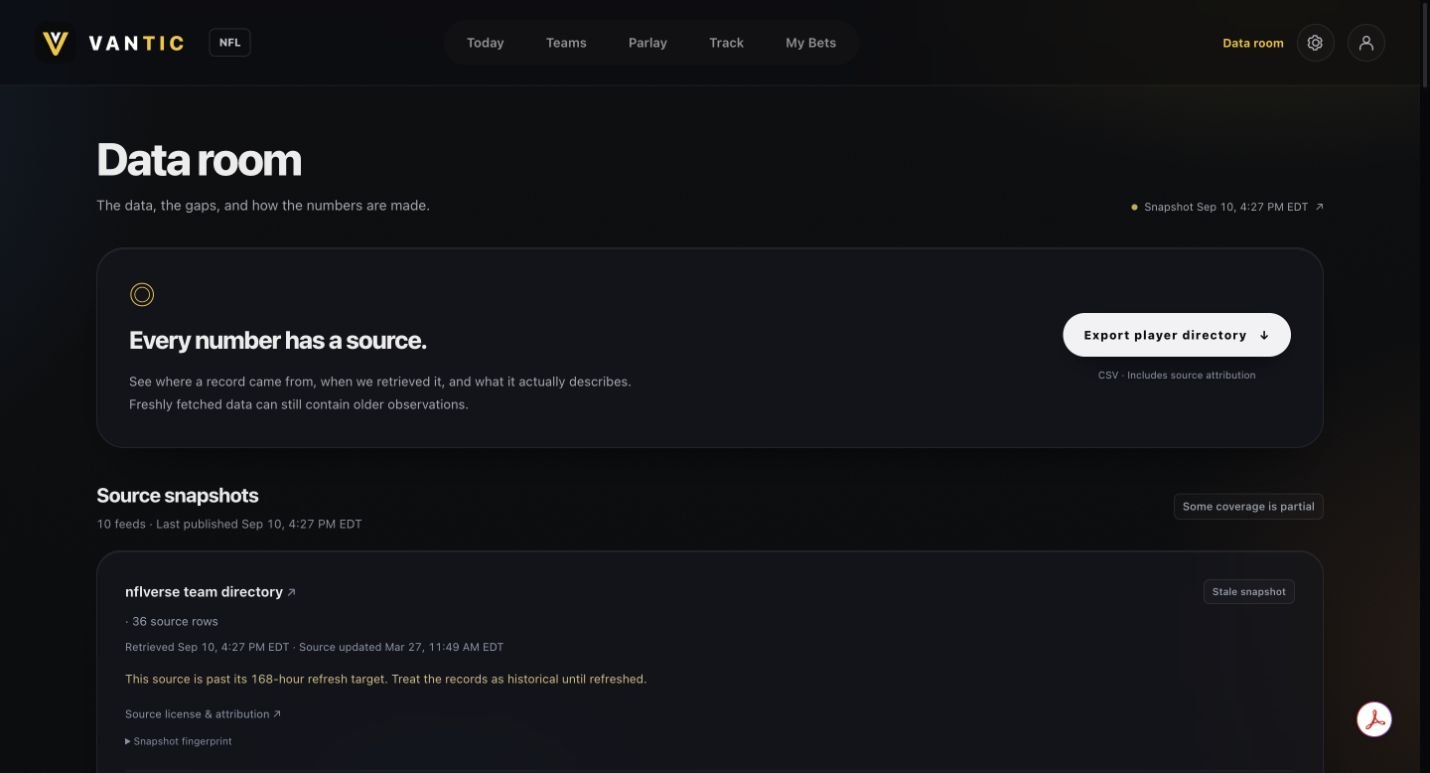Click the download arrow in Export button

click(x=1264, y=335)
